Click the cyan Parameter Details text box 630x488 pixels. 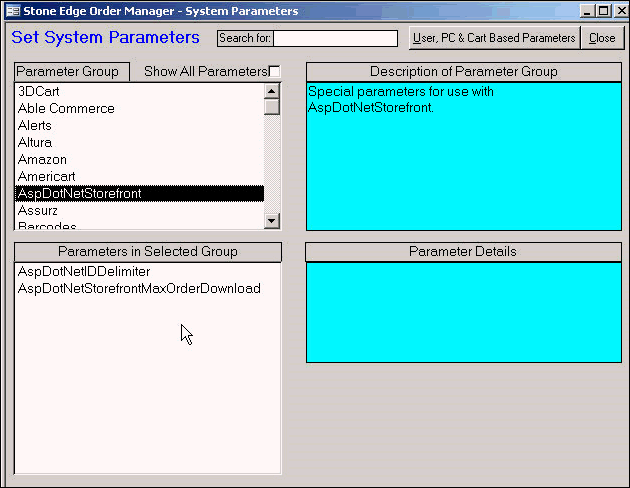tap(464, 312)
